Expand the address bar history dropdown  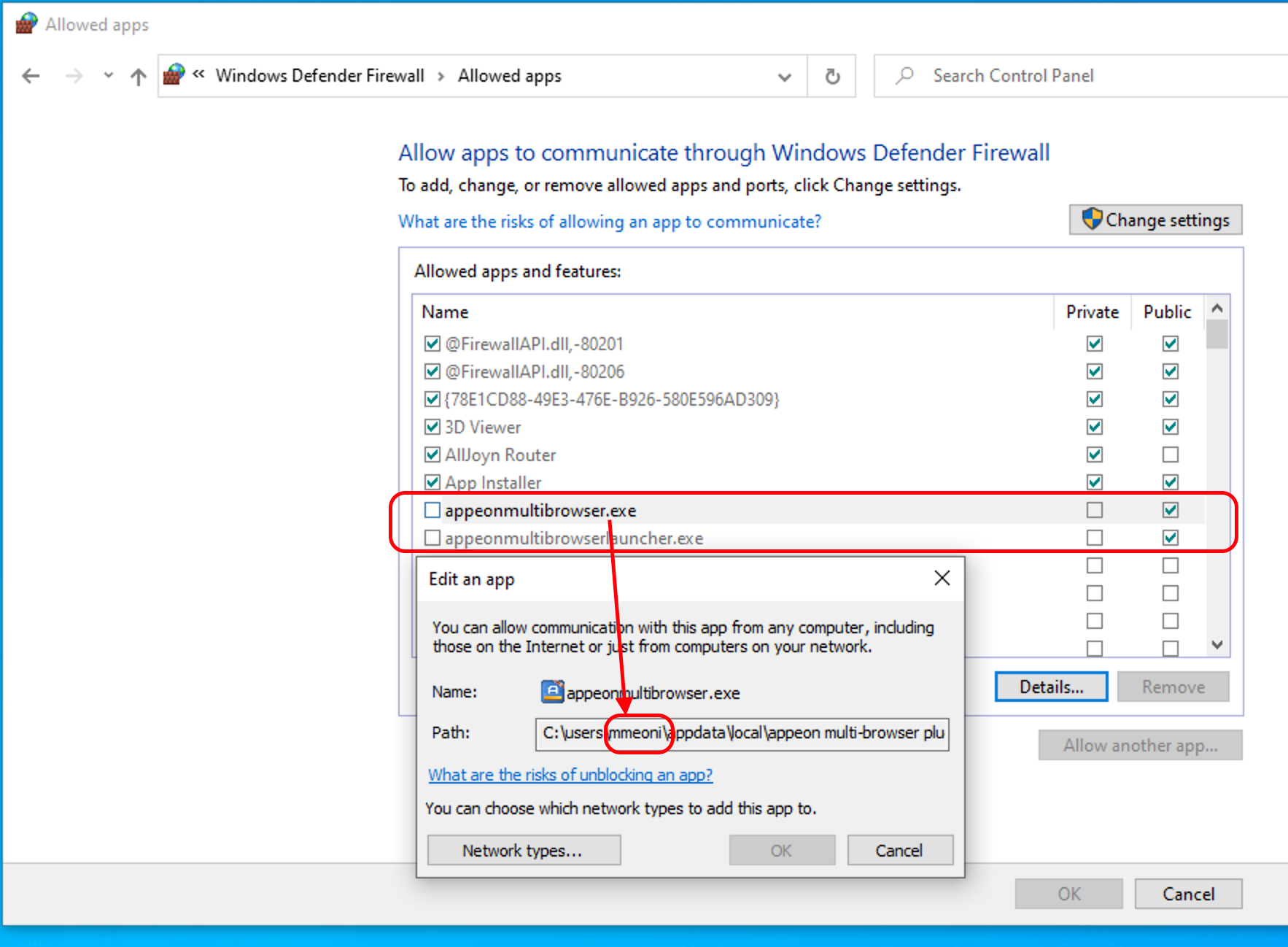(785, 77)
